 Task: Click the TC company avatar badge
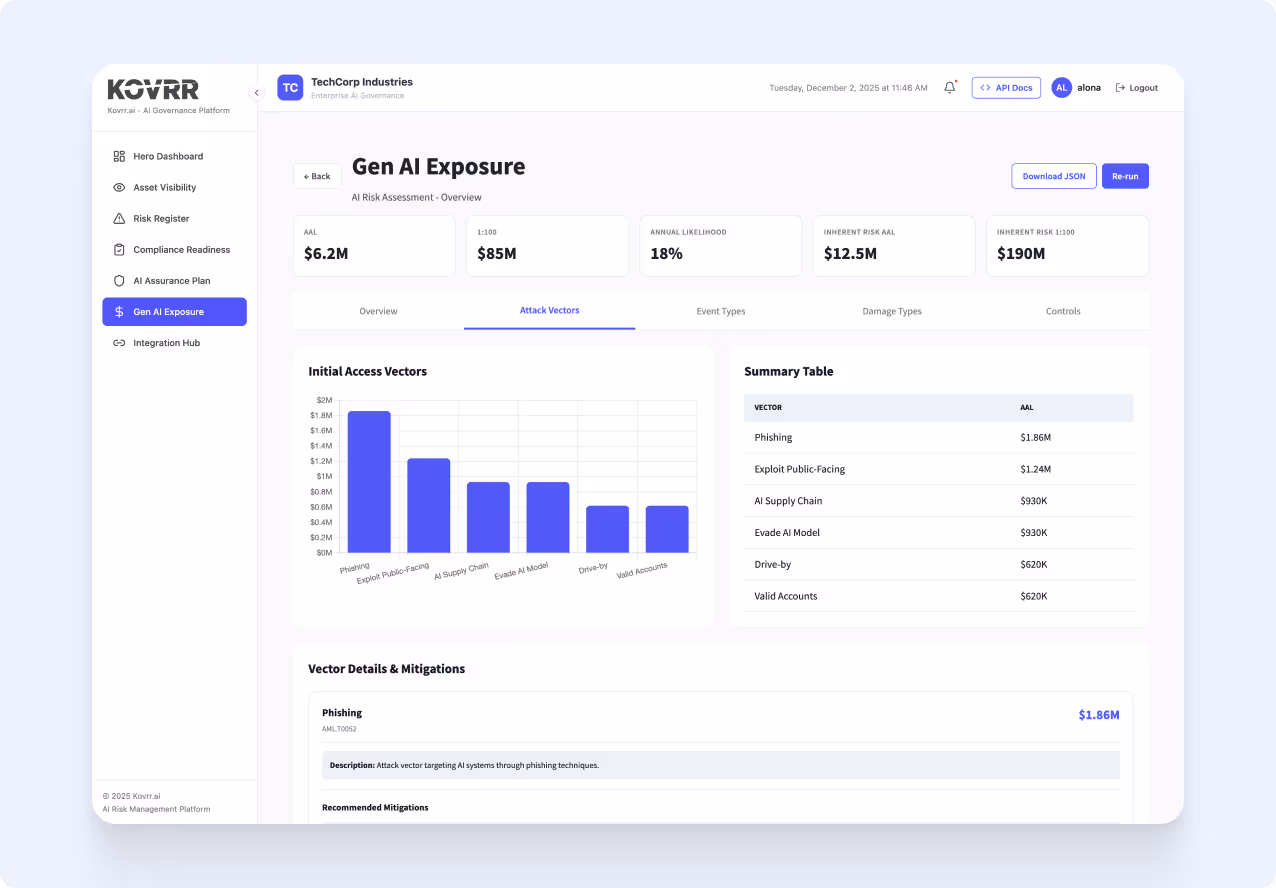(290, 87)
